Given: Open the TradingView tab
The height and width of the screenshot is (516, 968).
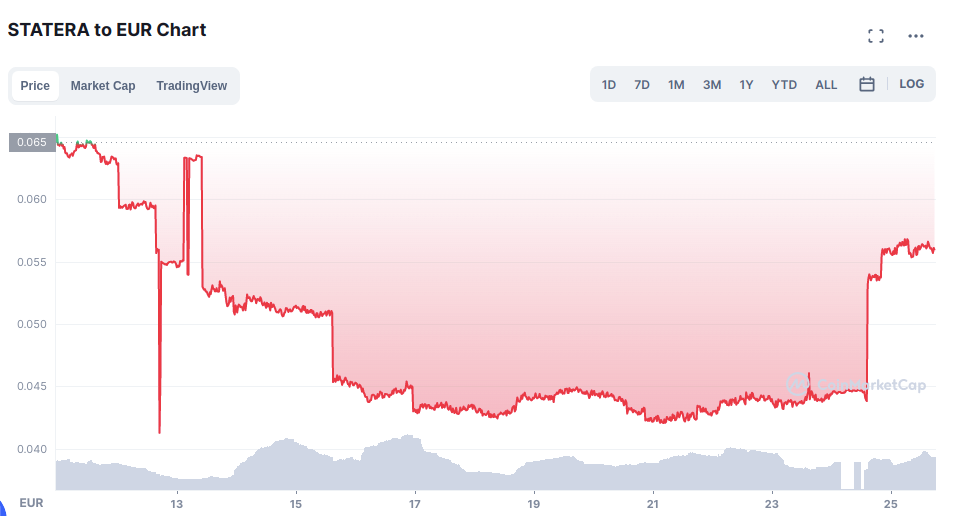Looking at the screenshot, I should click(191, 86).
